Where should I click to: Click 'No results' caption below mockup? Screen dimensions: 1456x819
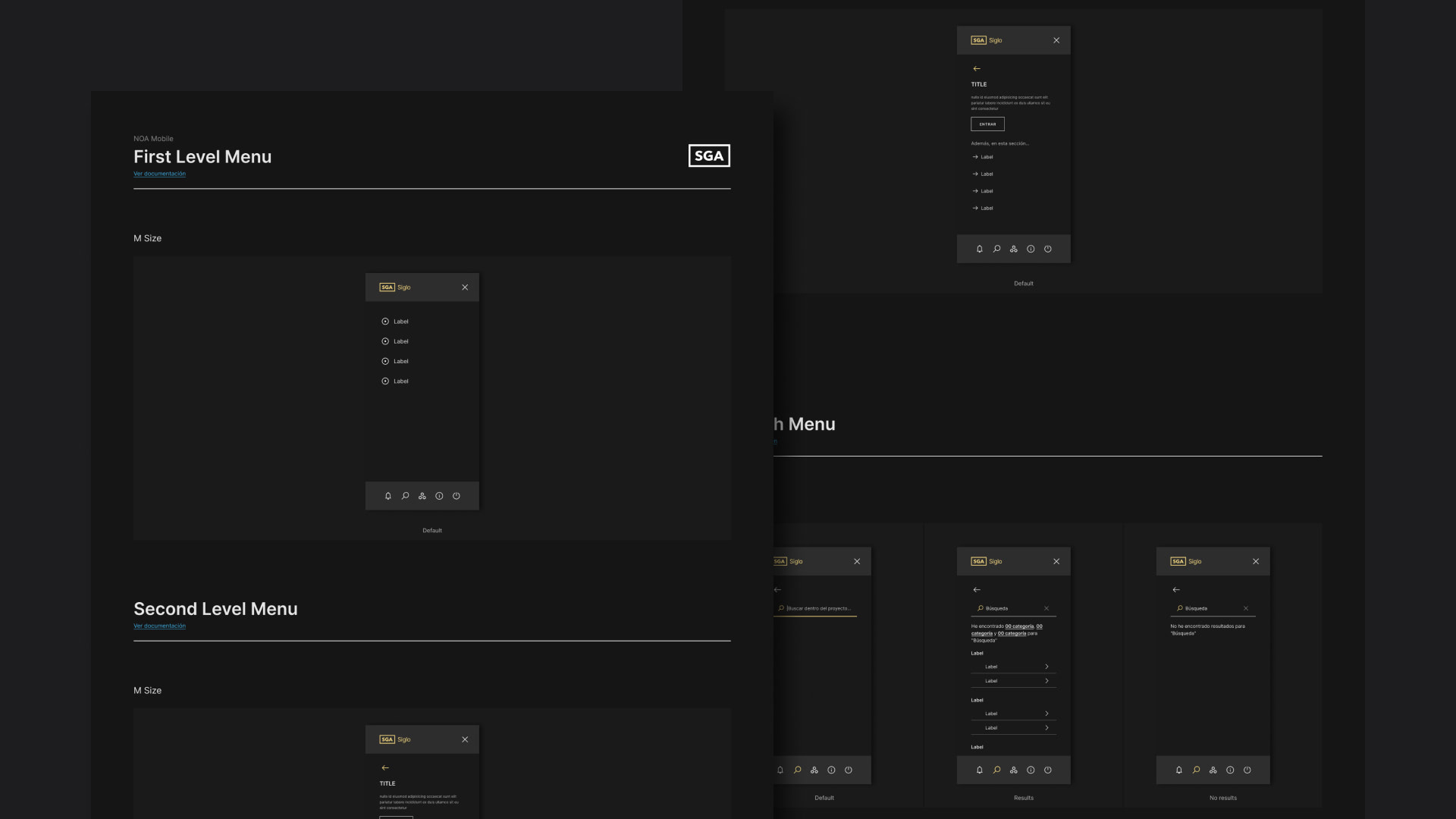click(x=1223, y=798)
